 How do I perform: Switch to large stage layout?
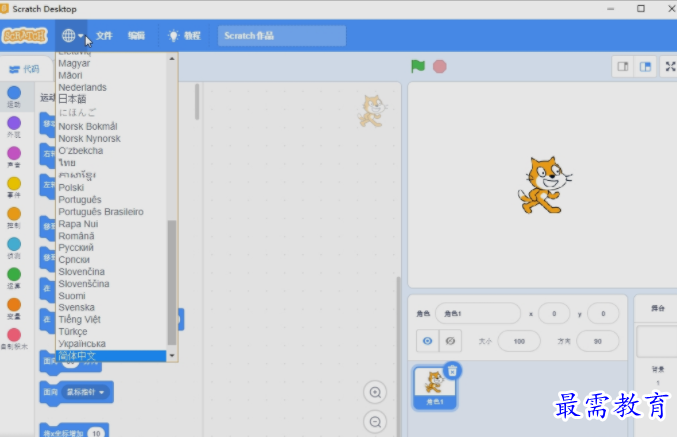(x=645, y=66)
